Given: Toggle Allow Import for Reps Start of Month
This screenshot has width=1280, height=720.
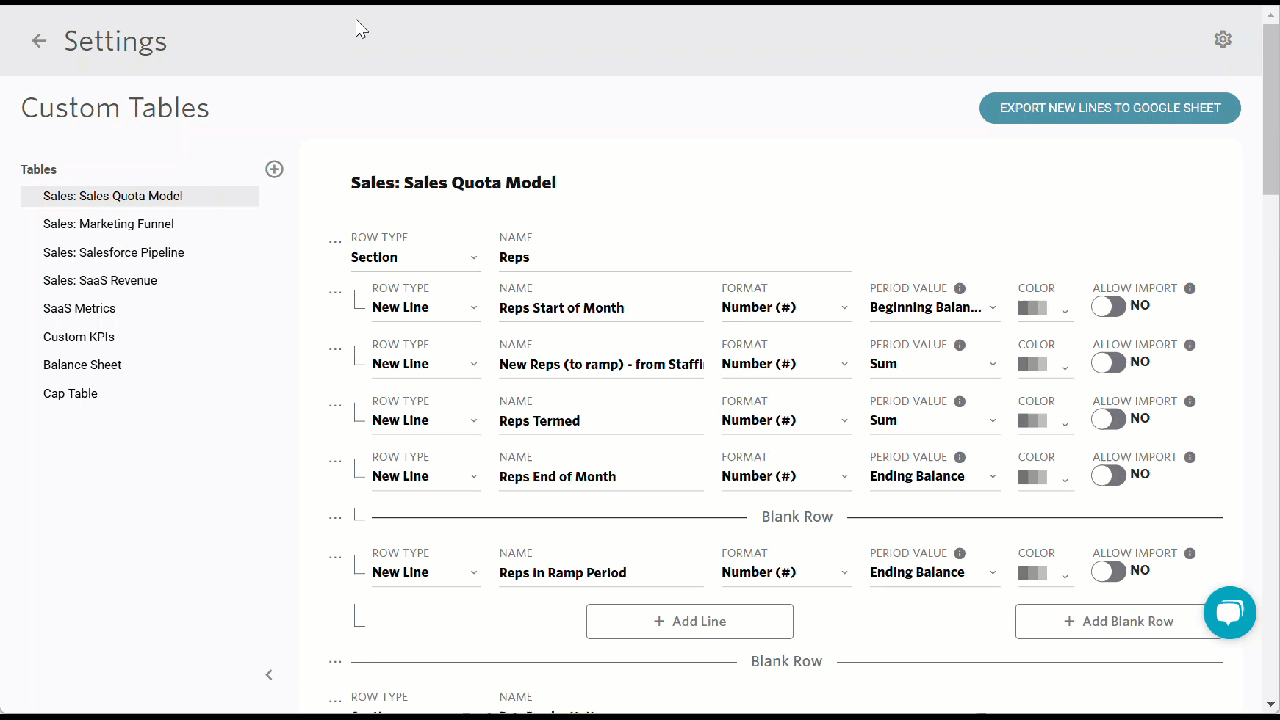Looking at the screenshot, I should [x=1109, y=306].
